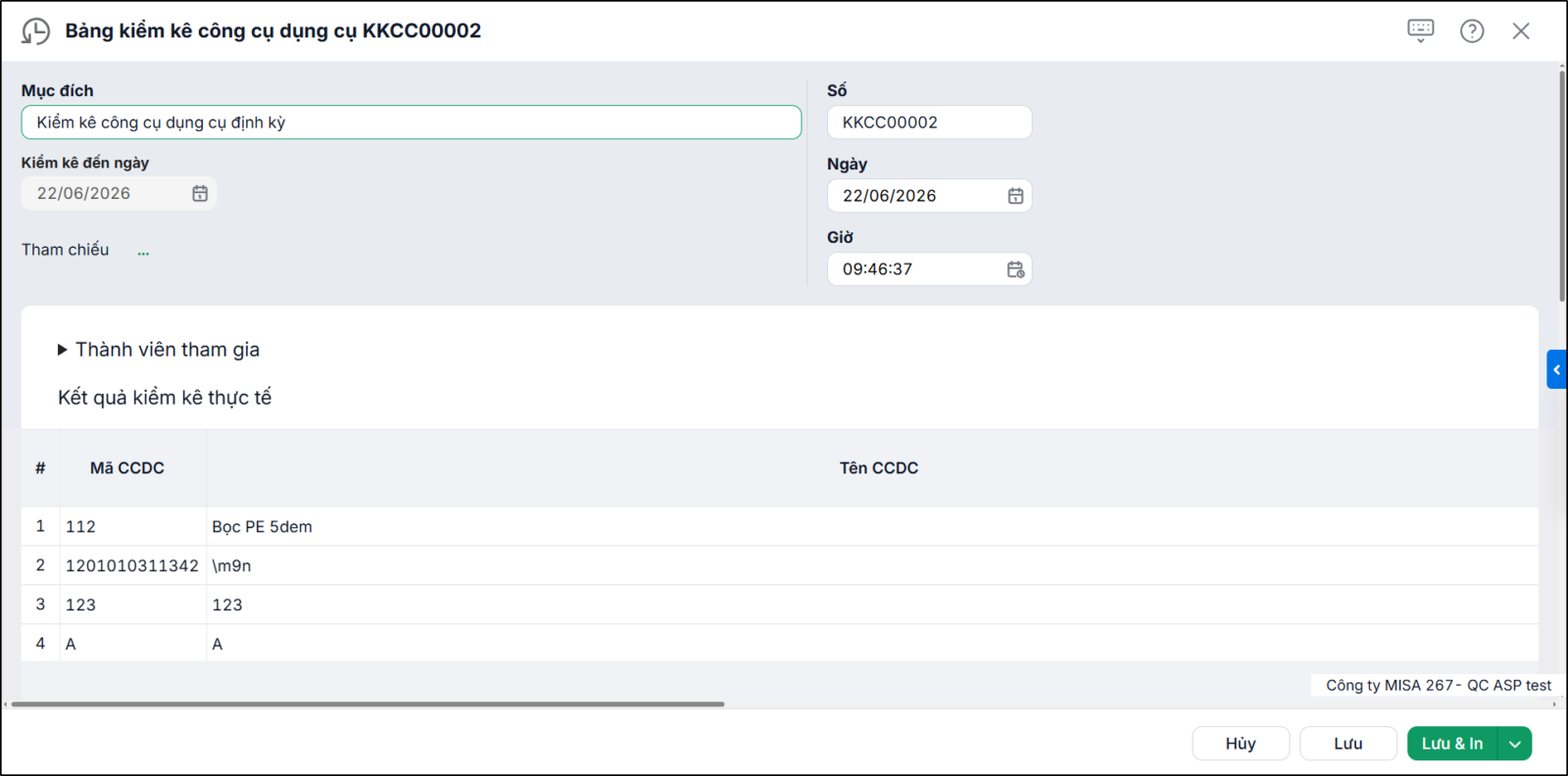
Task: Click the horizontal scrollbar under the table
Action: [367, 703]
